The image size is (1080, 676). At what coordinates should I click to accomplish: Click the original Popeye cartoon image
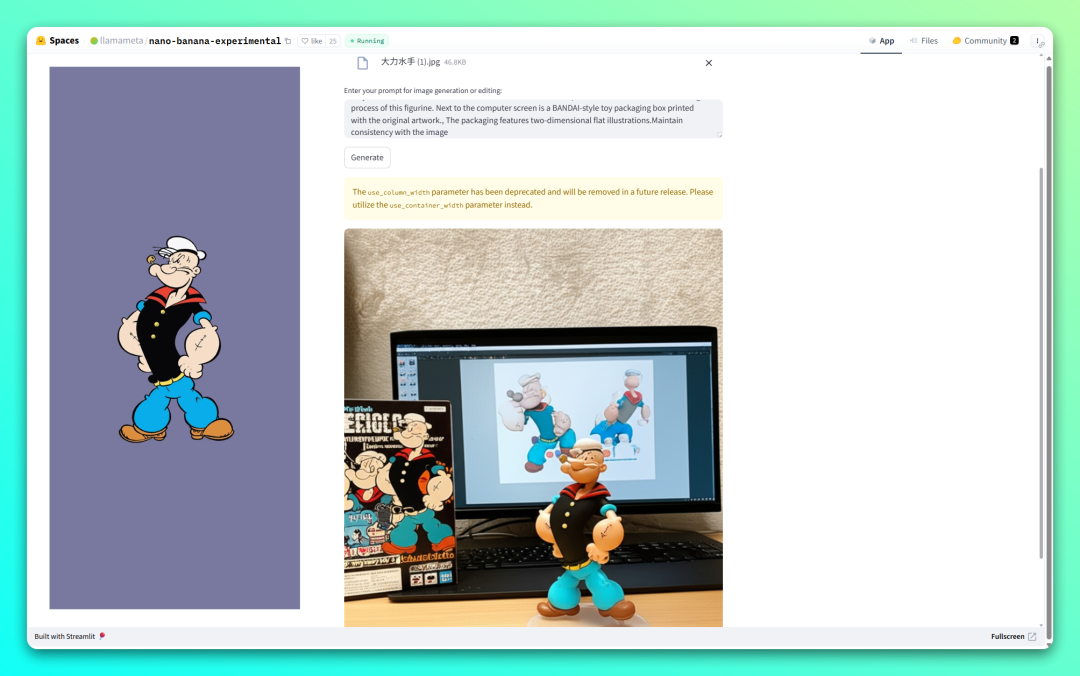click(175, 338)
